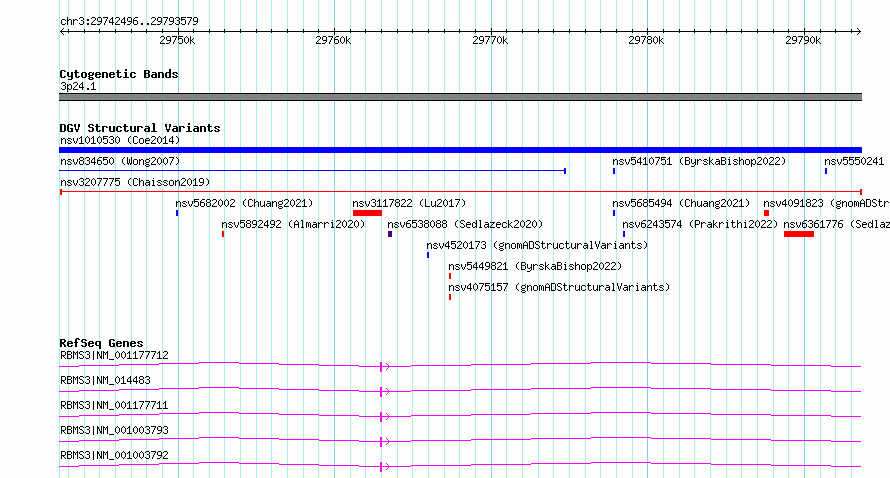Open the nsv5550241 variant label
890x478 pixels.
tap(854, 161)
